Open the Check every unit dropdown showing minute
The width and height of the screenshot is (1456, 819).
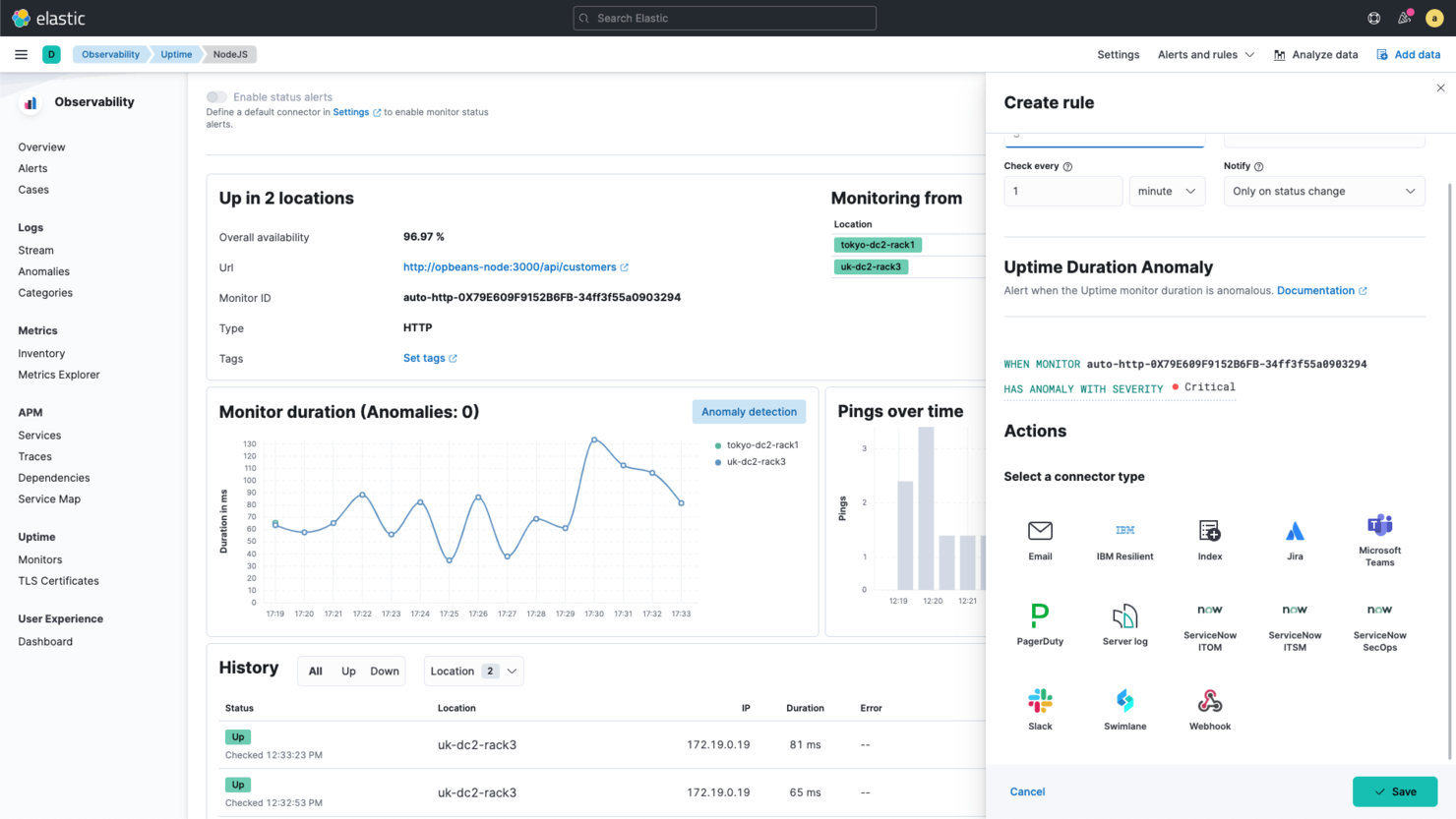pyautogui.click(x=1167, y=191)
